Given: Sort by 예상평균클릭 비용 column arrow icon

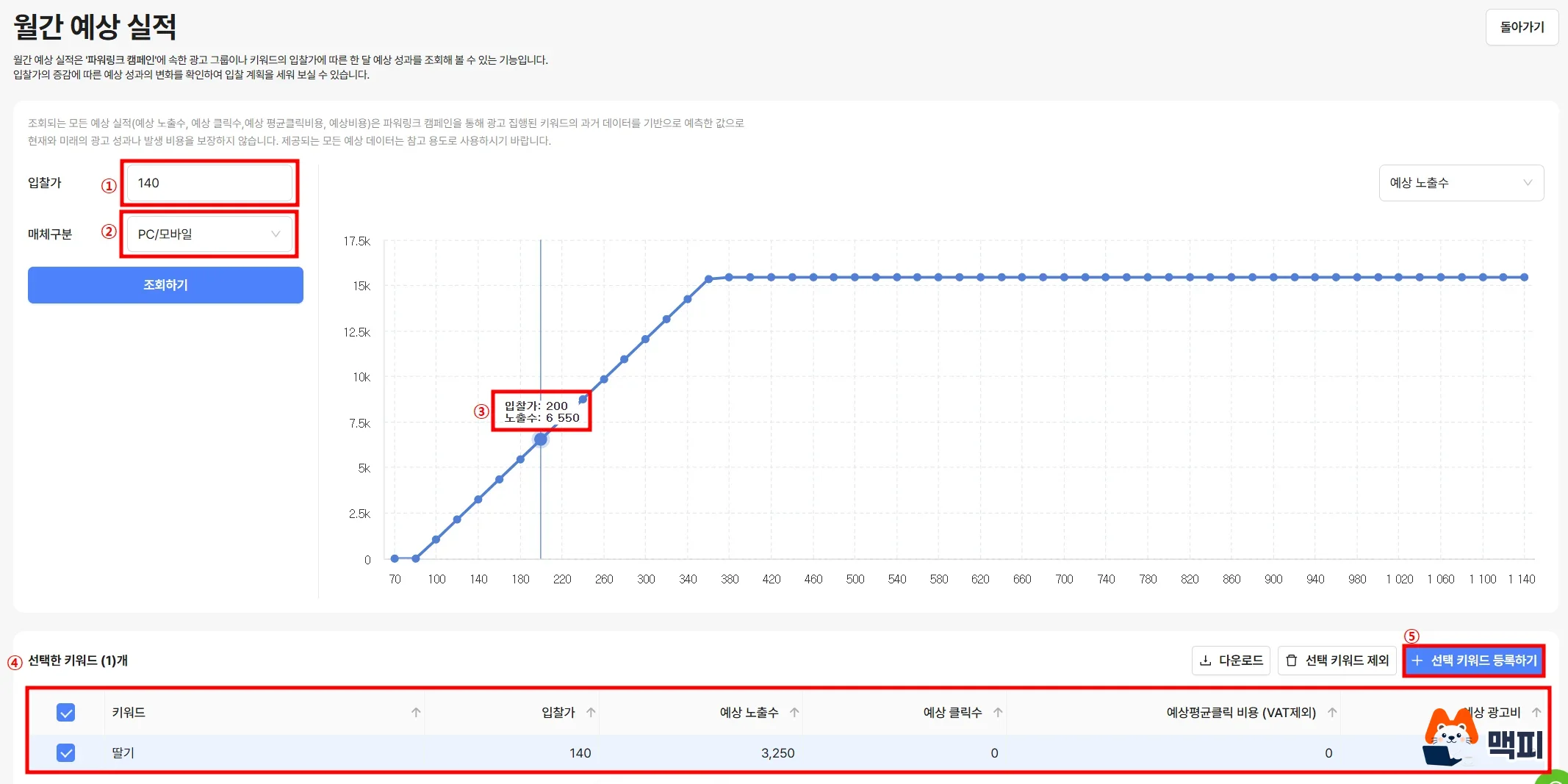Looking at the screenshot, I should click(x=1332, y=713).
